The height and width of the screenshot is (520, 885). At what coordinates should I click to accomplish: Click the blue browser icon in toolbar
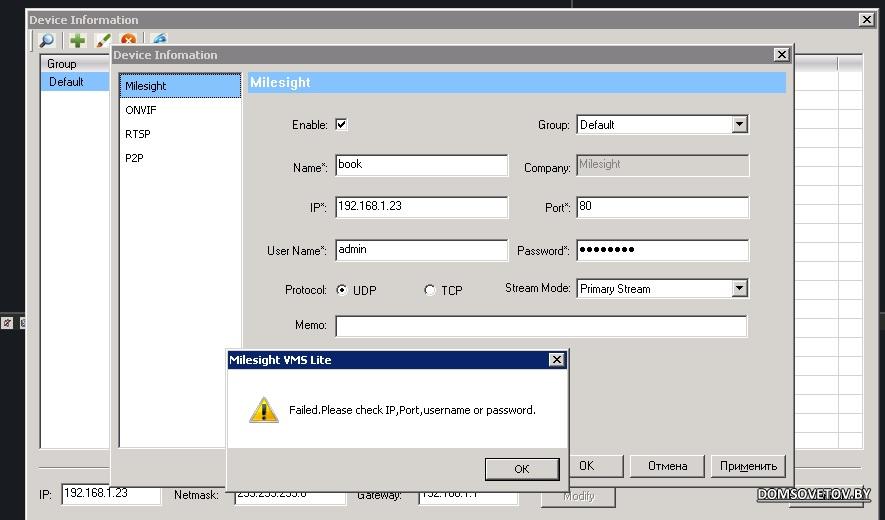point(160,38)
